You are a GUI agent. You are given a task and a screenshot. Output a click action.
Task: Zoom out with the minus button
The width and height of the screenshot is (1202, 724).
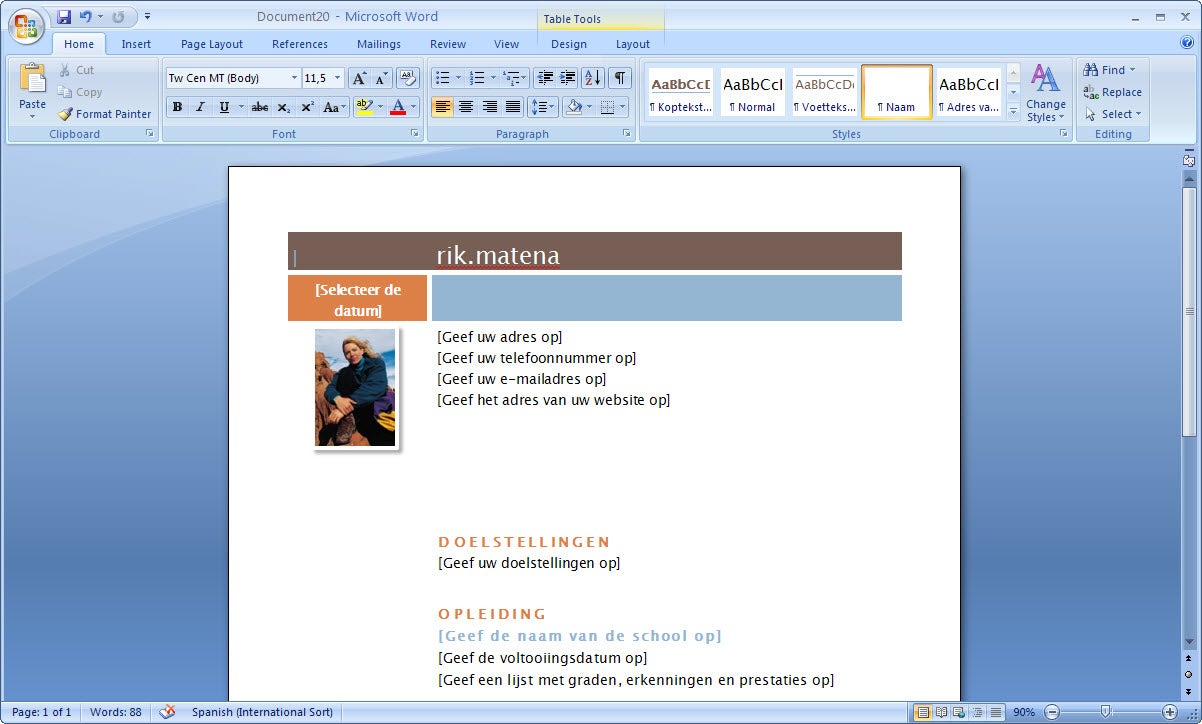pos(1051,712)
